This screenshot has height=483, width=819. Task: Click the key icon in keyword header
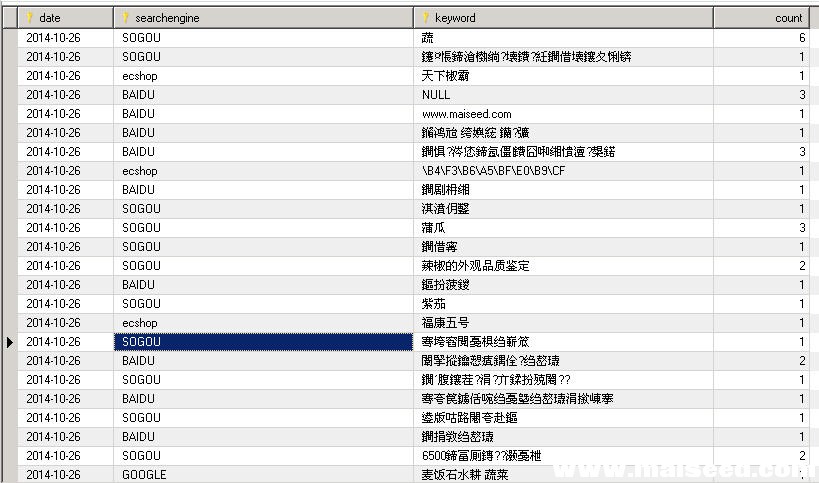(426, 18)
